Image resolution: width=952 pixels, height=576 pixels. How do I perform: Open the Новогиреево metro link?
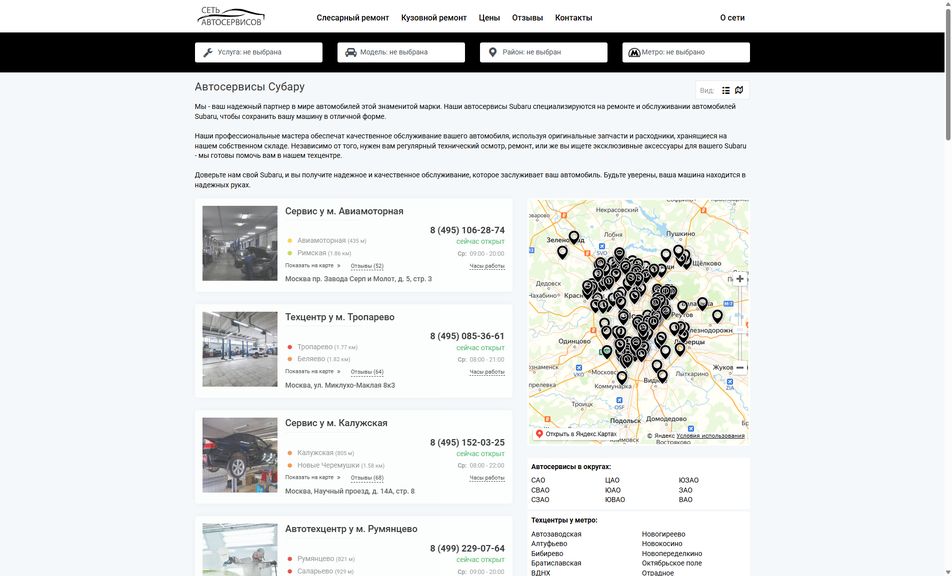point(664,534)
